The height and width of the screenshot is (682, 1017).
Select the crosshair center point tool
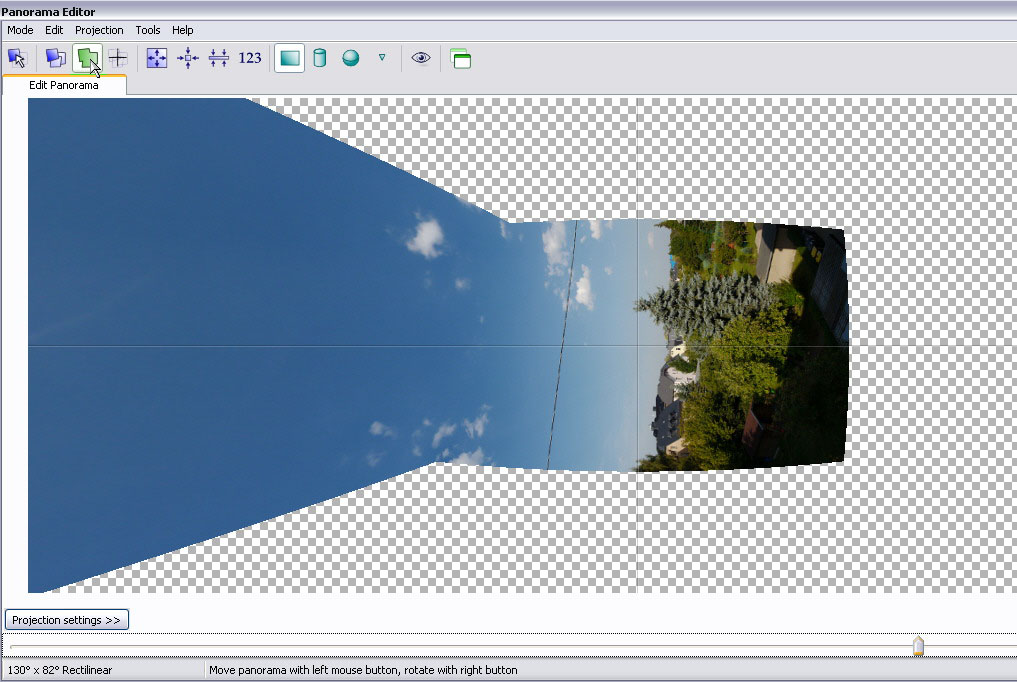pyautogui.click(x=118, y=58)
